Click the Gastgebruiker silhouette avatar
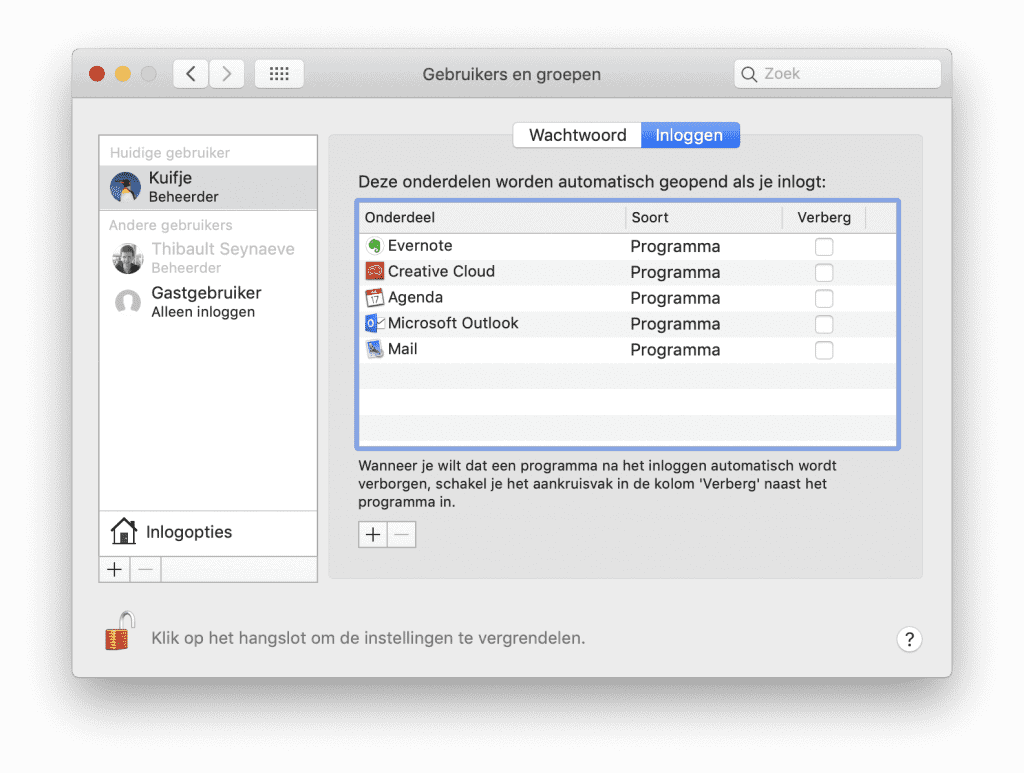Viewport: 1024px width, 773px height. tap(127, 302)
